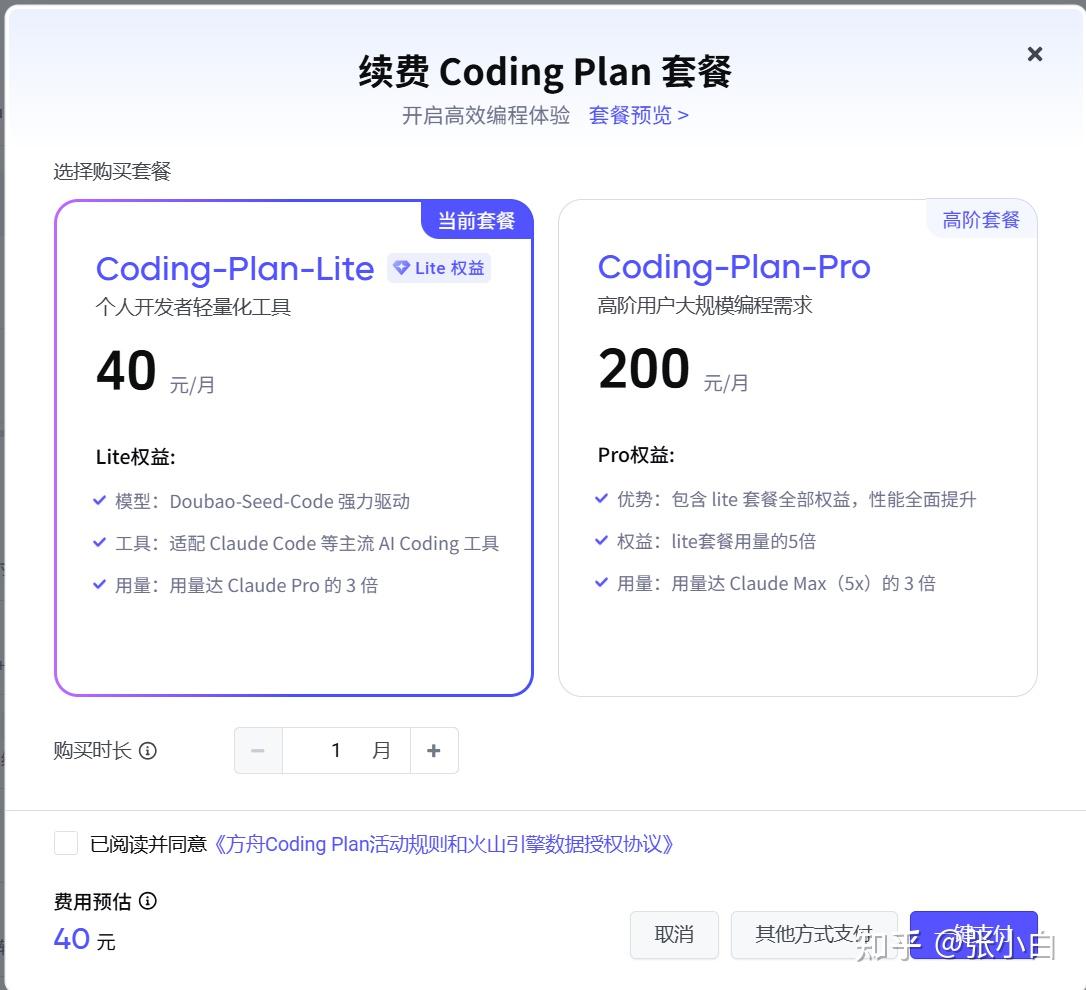
Task: Click the Pro权益: heading
Action: [x=636, y=454]
